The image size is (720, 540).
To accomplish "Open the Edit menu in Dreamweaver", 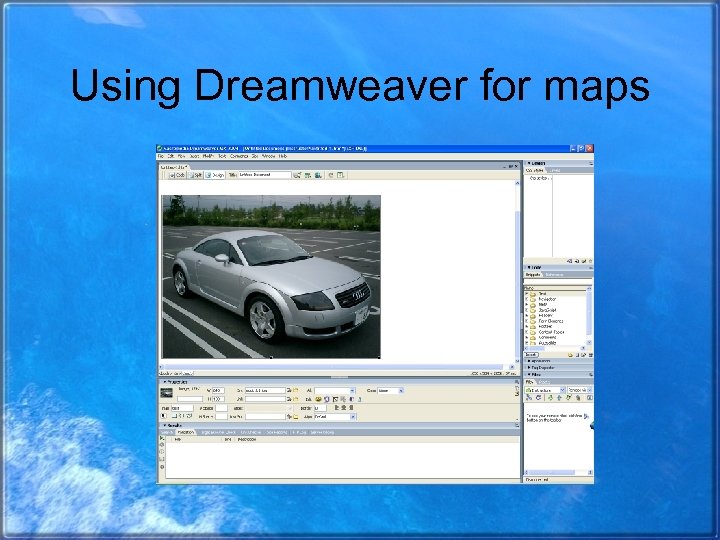I will click(x=170, y=156).
